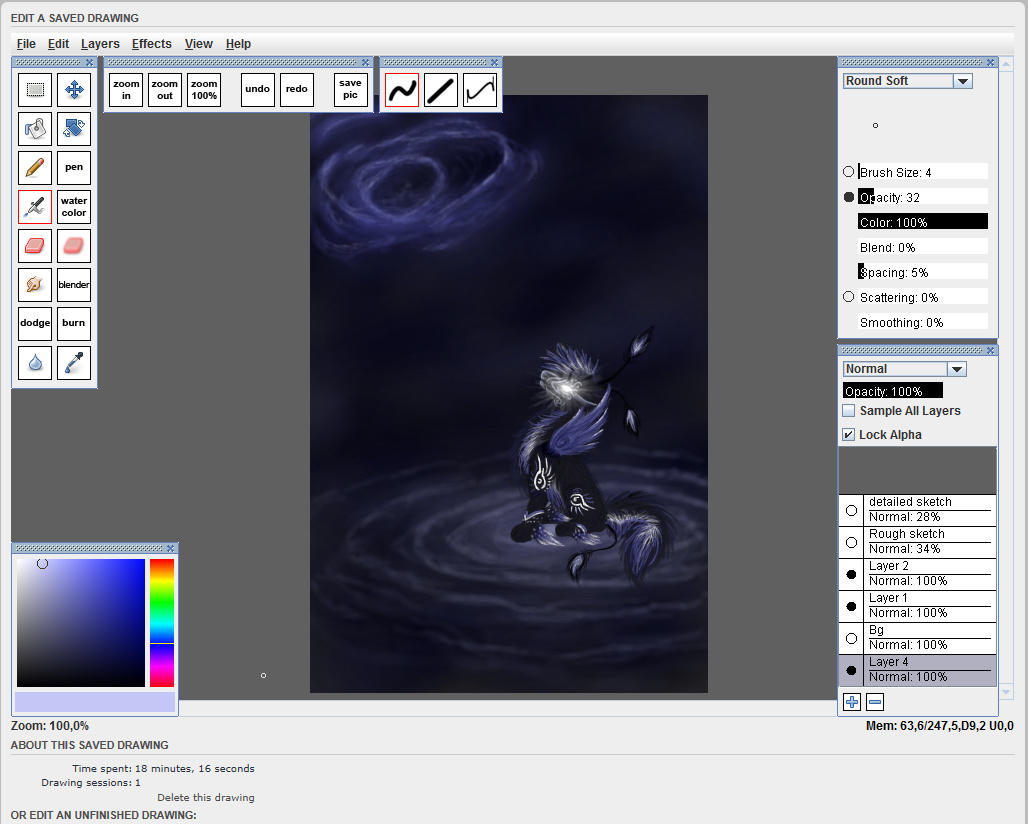1028x824 pixels.
Task: Add a new layer with plus icon
Action: coord(852,702)
